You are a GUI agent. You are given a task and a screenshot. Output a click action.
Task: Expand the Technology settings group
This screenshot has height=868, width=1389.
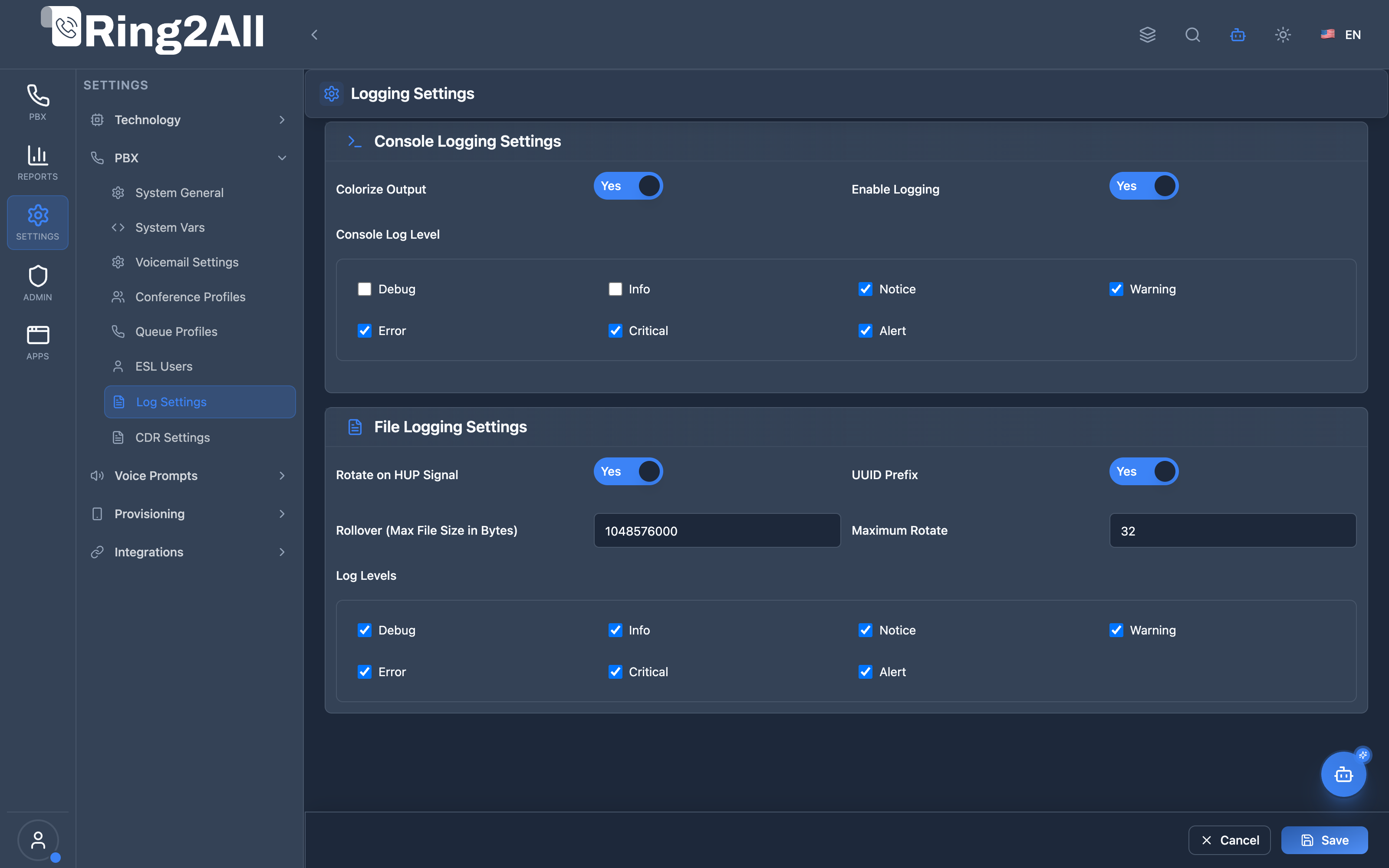click(189, 119)
